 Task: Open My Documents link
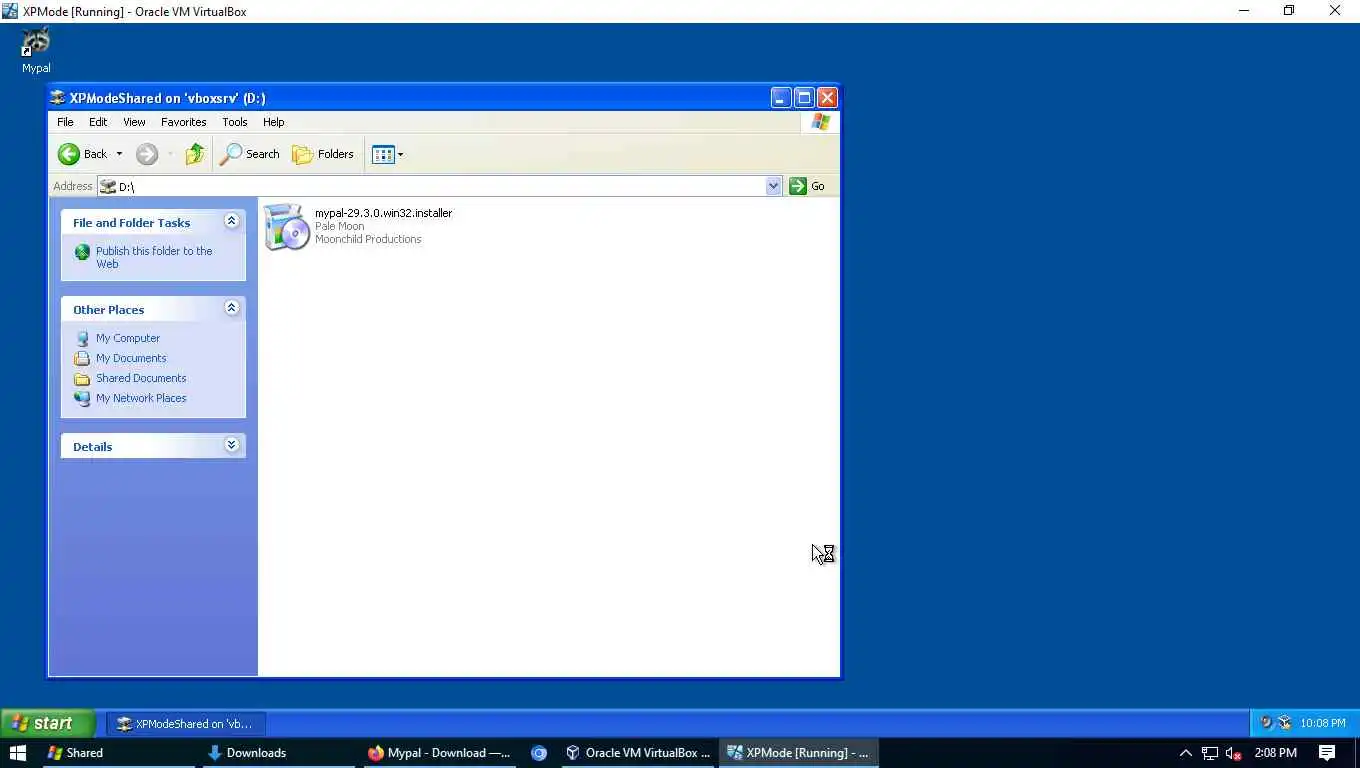(131, 358)
